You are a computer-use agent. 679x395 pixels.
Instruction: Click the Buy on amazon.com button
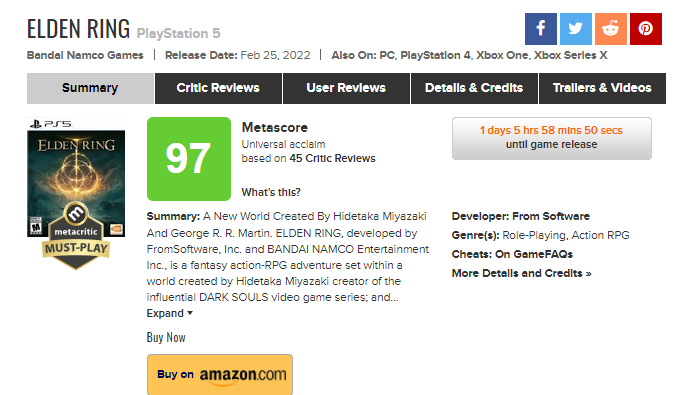(x=220, y=375)
